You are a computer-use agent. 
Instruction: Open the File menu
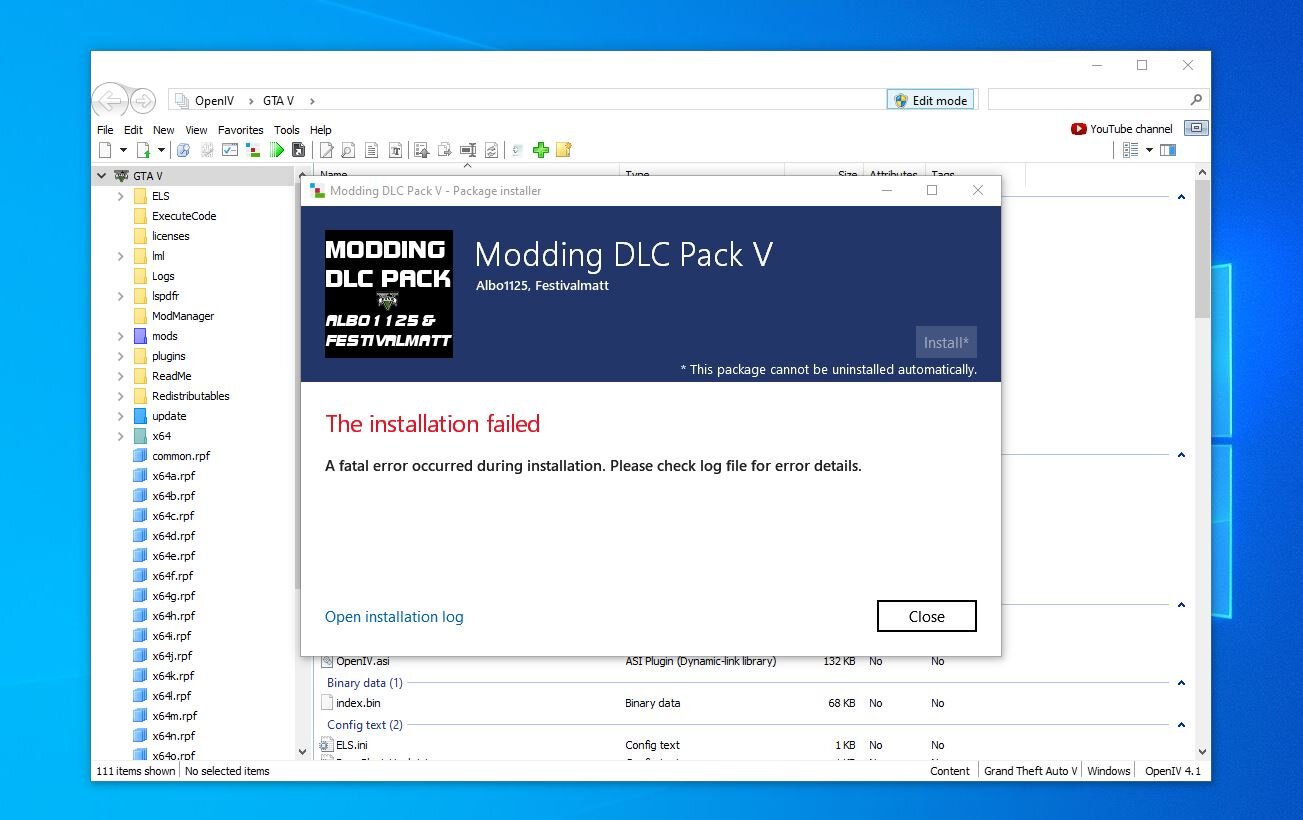pyautogui.click(x=105, y=130)
